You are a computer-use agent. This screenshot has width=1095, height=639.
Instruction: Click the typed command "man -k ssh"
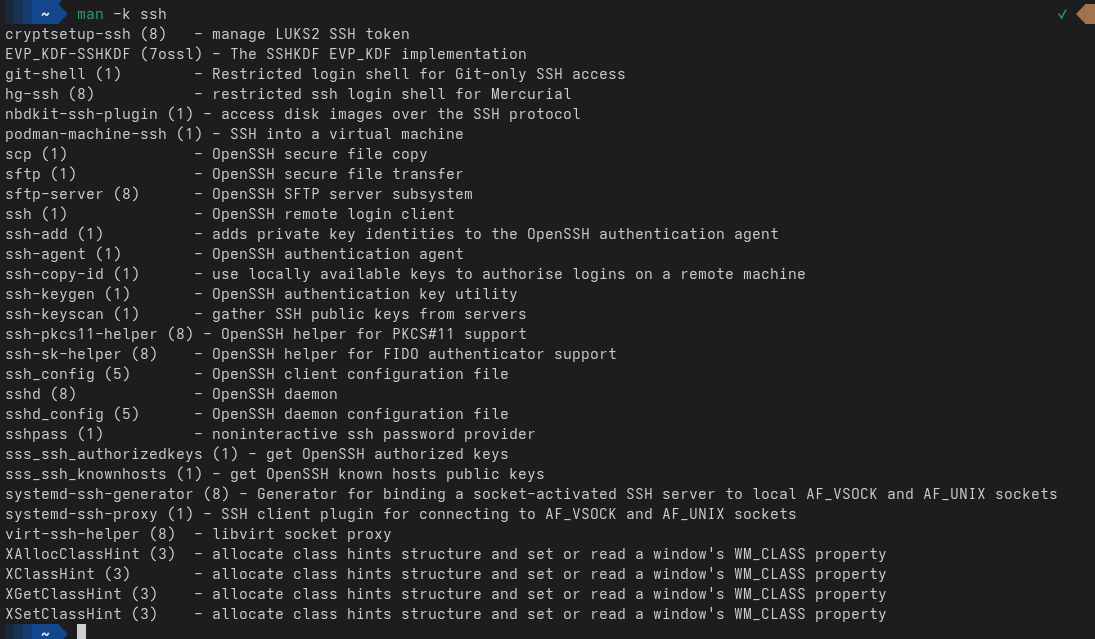122,14
